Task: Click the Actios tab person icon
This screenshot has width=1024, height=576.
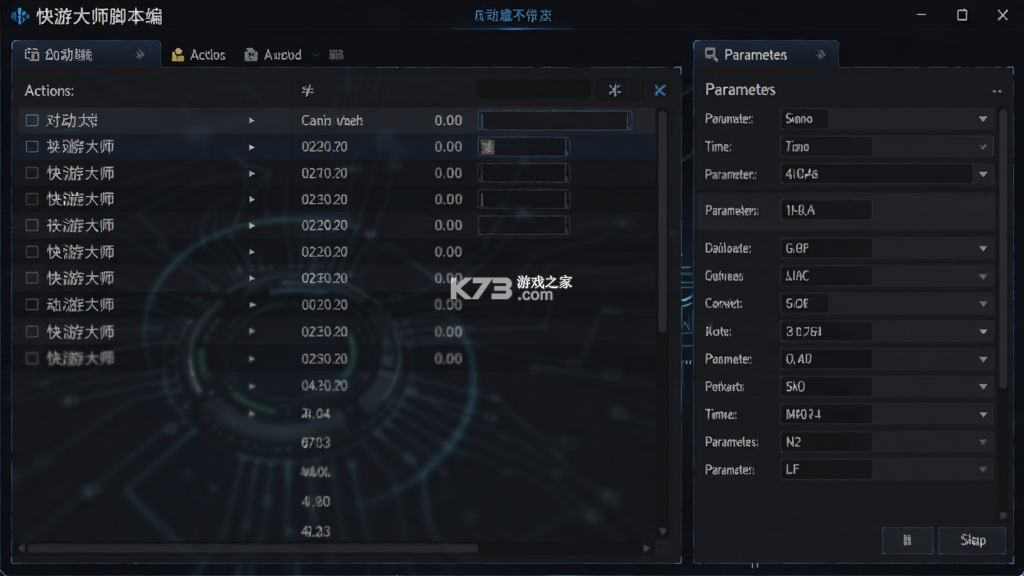Action: pos(178,55)
